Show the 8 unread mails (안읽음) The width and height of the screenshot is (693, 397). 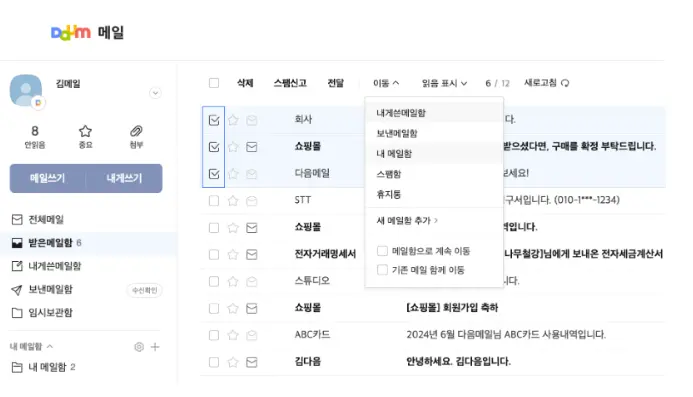(34, 137)
